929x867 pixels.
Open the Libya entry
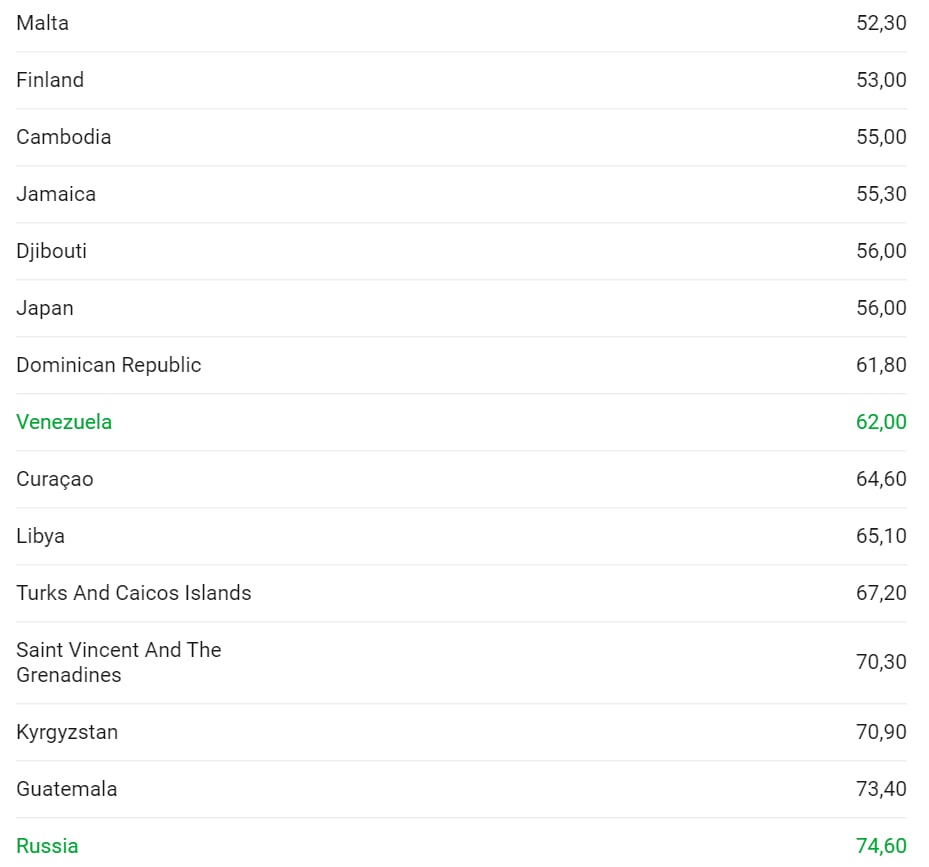(461, 536)
